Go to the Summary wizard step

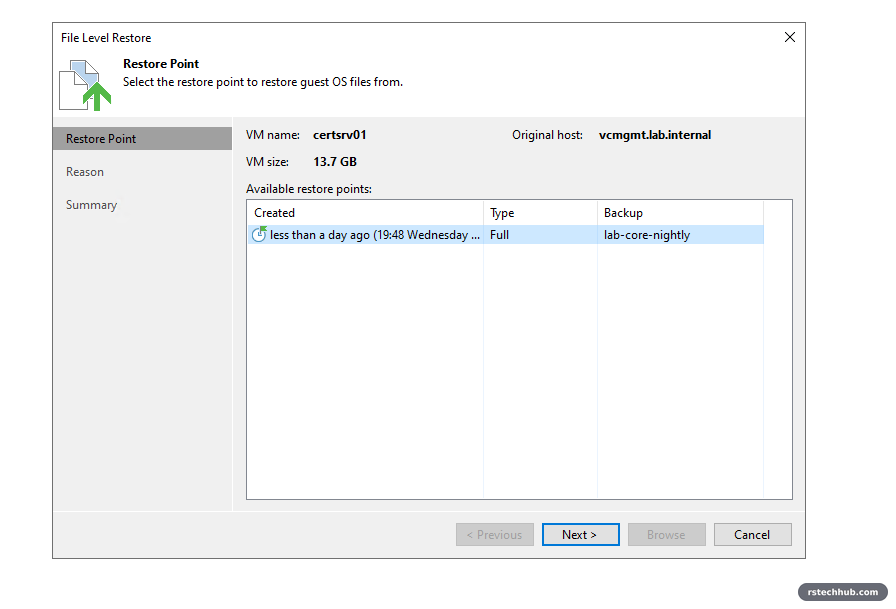point(91,205)
